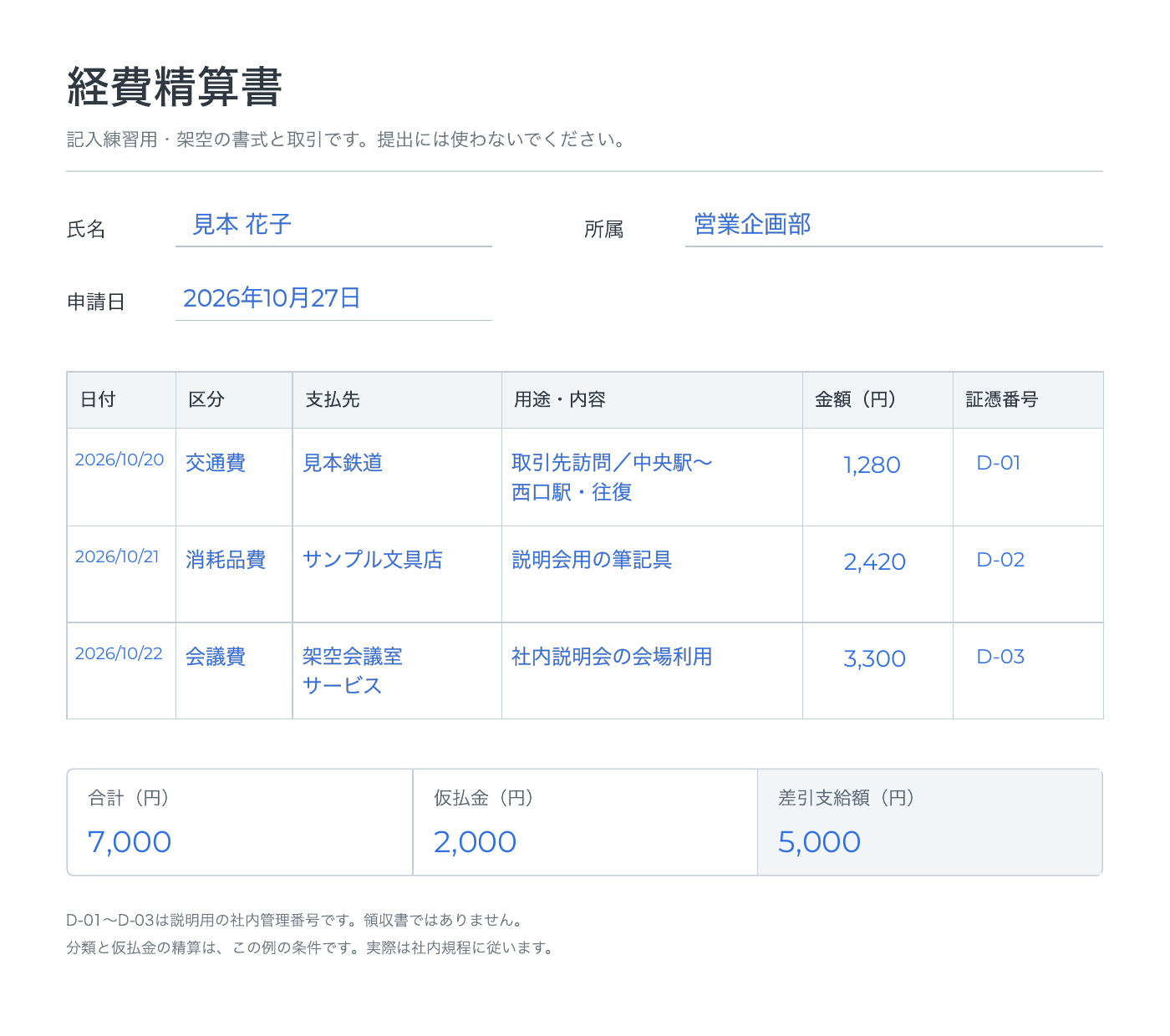Click the date entry 2026/10/22
The width and height of the screenshot is (1170, 1036).
pos(119,653)
